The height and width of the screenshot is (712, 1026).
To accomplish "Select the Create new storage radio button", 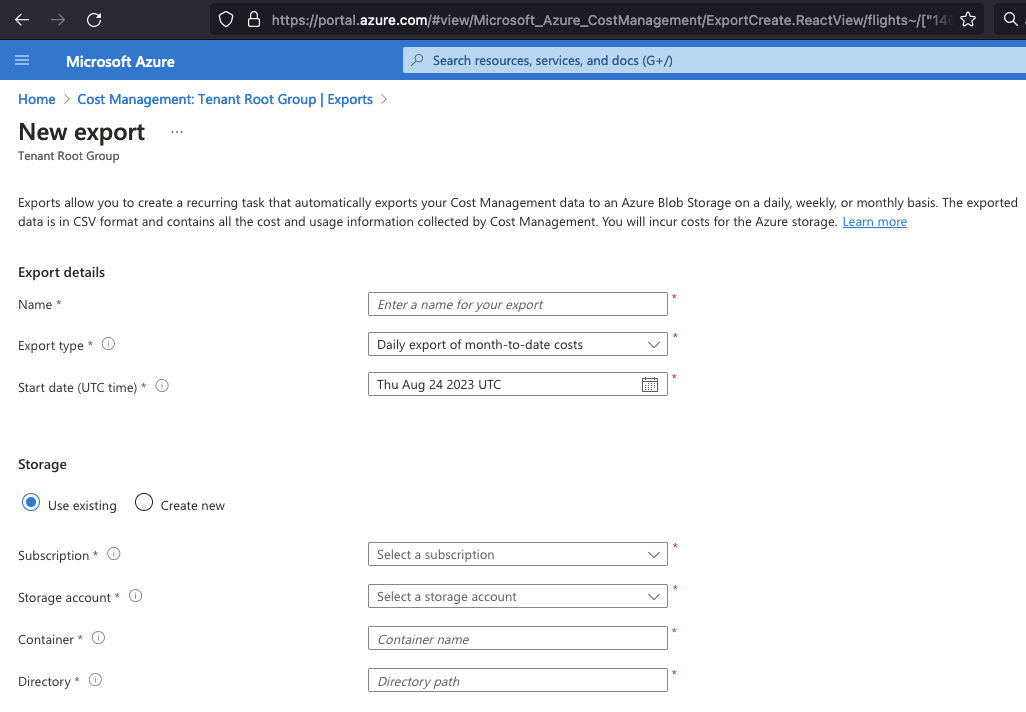I will (x=144, y=502).
